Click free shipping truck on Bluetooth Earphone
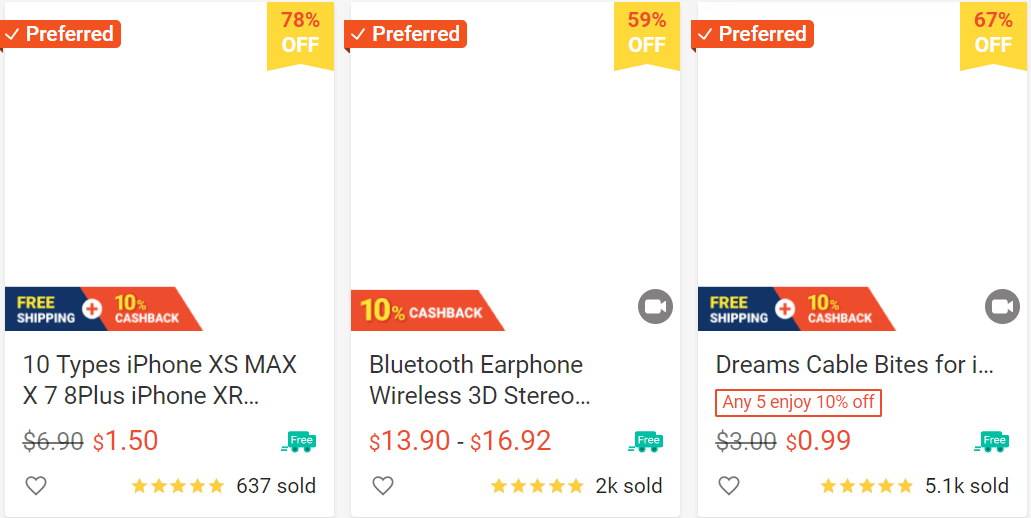 click(x=645, y=441)
